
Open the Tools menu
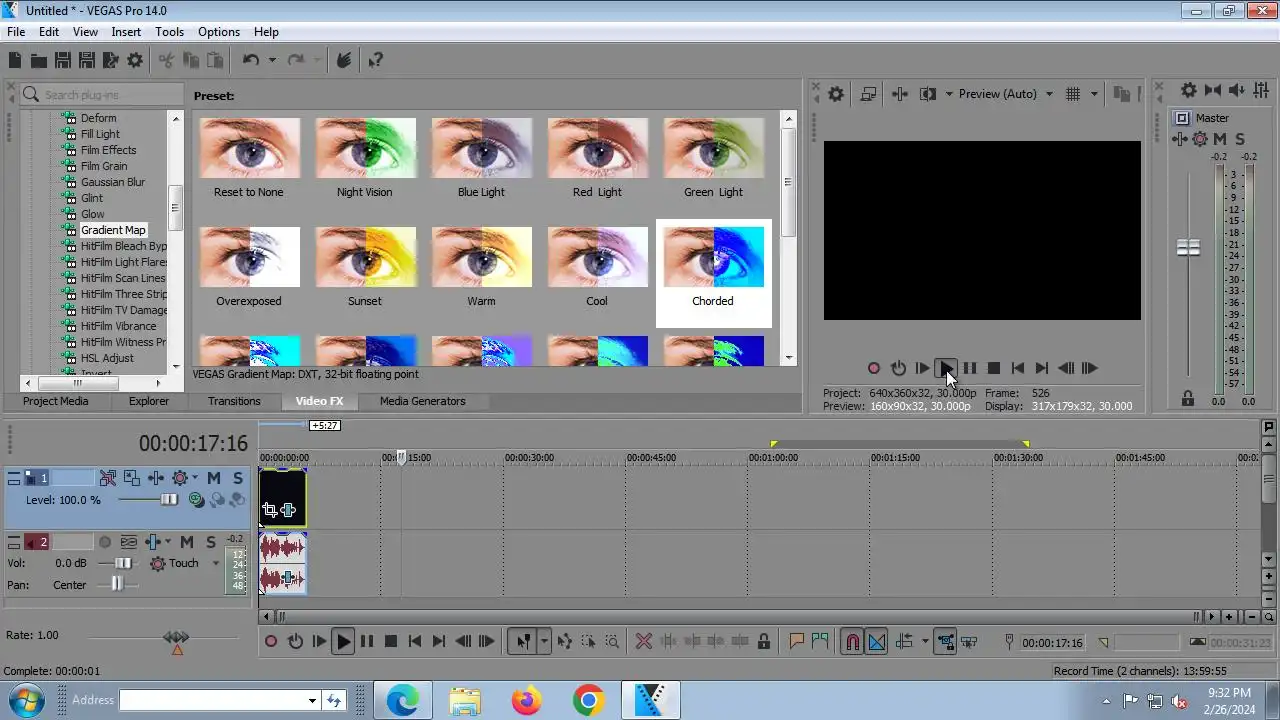tap(169, 32)
